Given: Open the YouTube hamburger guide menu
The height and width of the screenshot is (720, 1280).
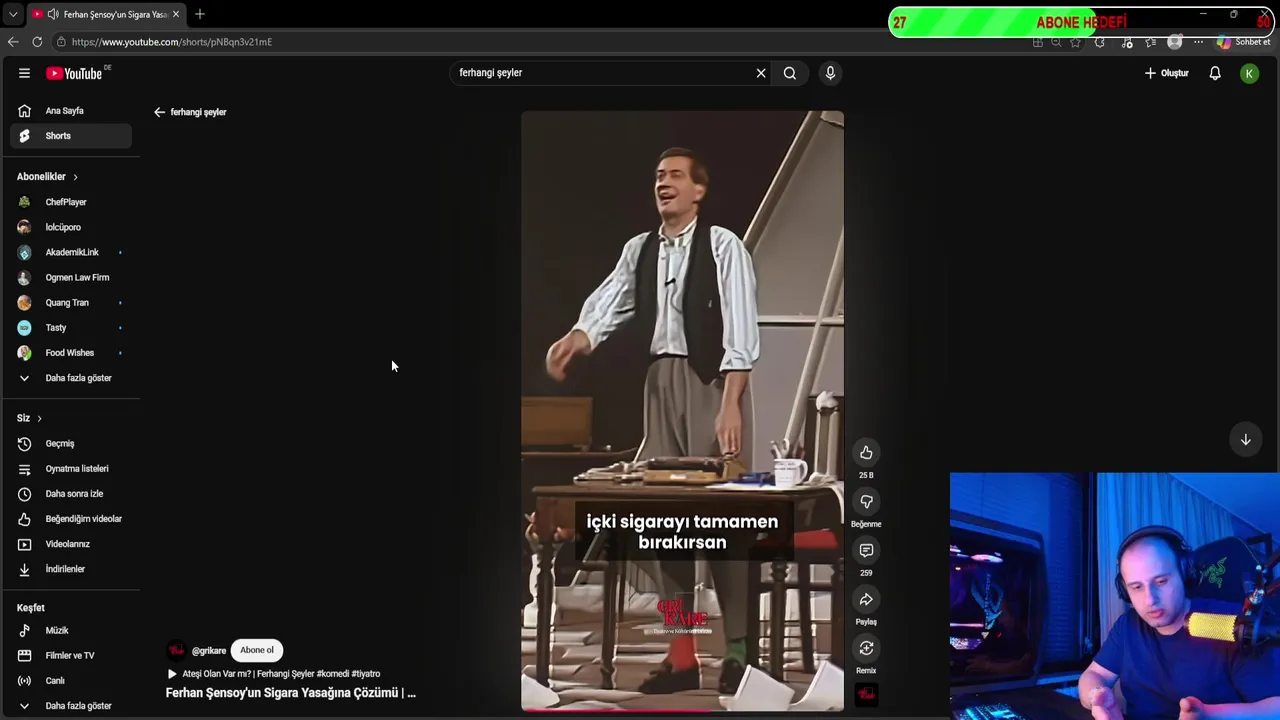Looking at the screenshot, I should coord(24,73).
